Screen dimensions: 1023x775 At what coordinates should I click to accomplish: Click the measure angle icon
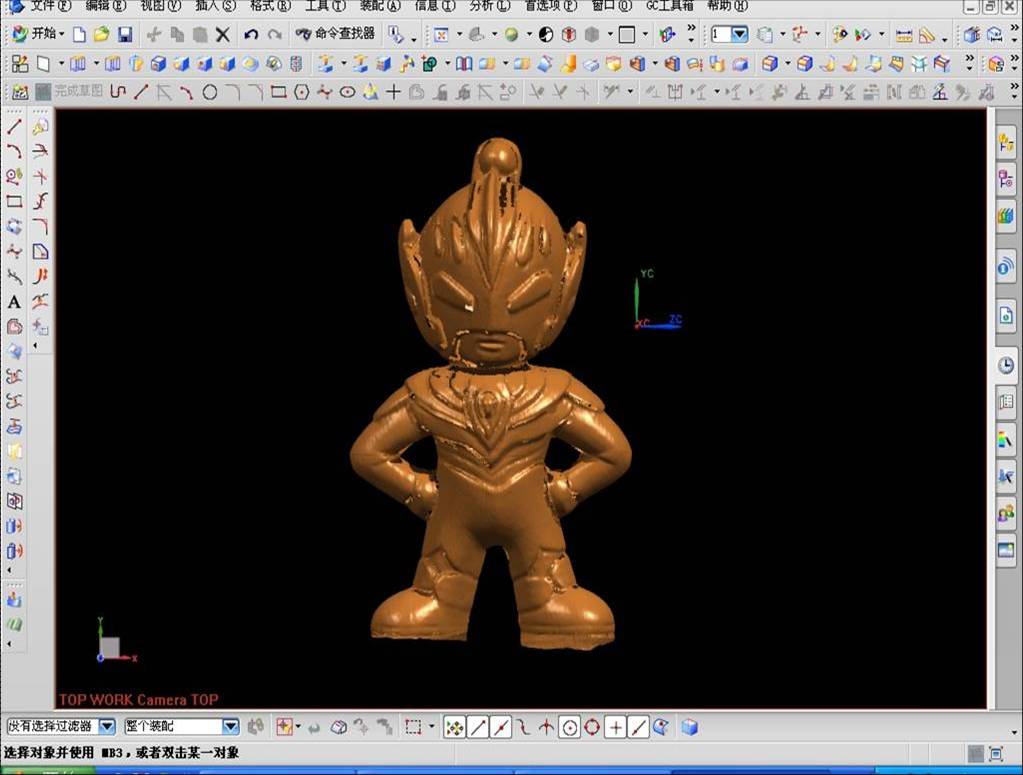click(x=926, y=35)
